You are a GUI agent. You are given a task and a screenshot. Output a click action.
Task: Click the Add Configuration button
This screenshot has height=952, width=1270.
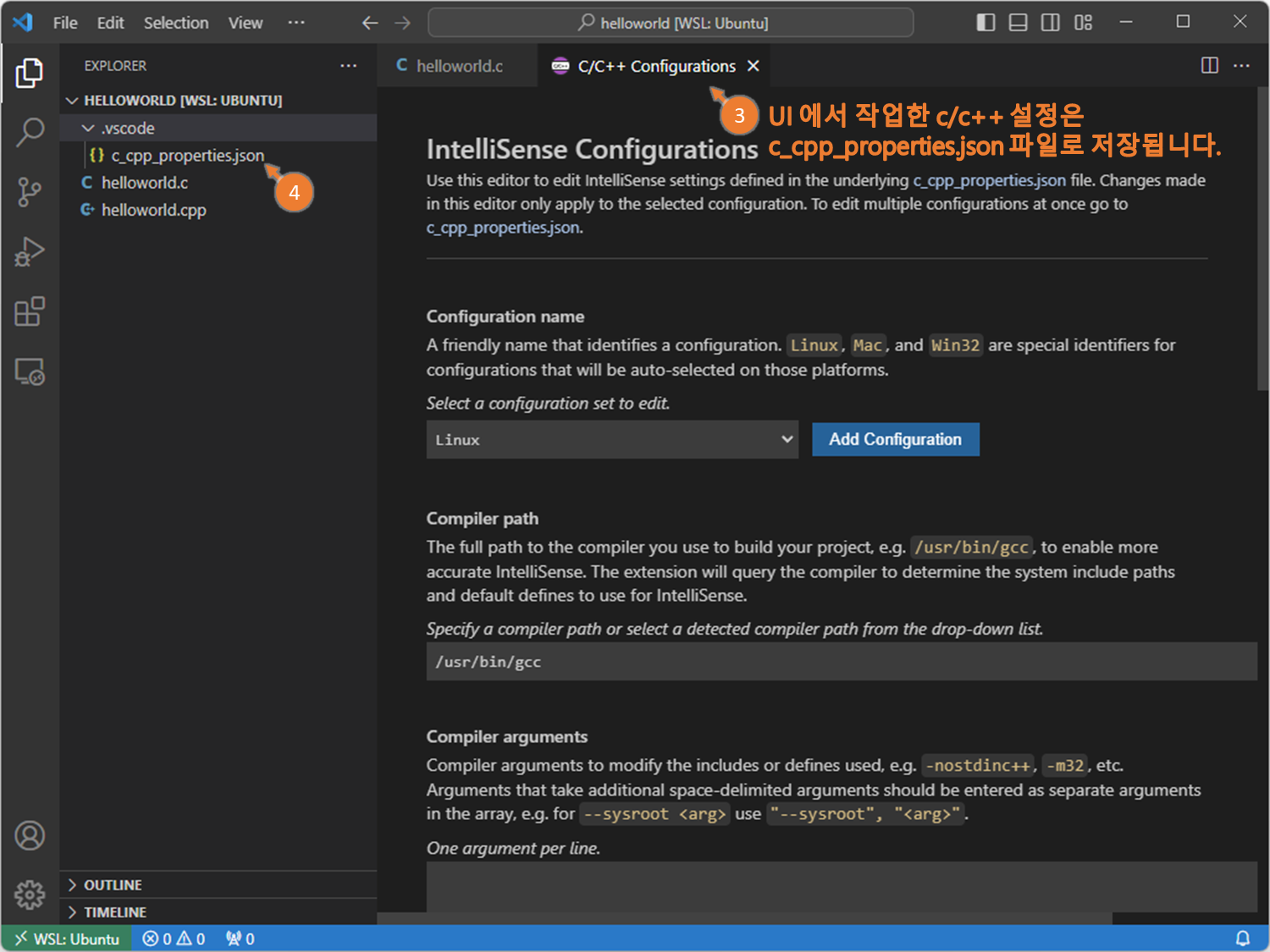[895, 439]
